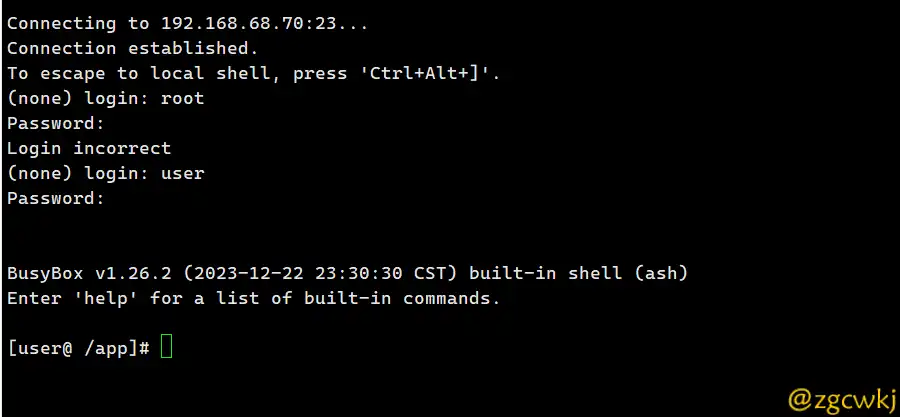Click the '(ash)' shell name
Screen dimensions: 900x417
(x=661, y=274)
